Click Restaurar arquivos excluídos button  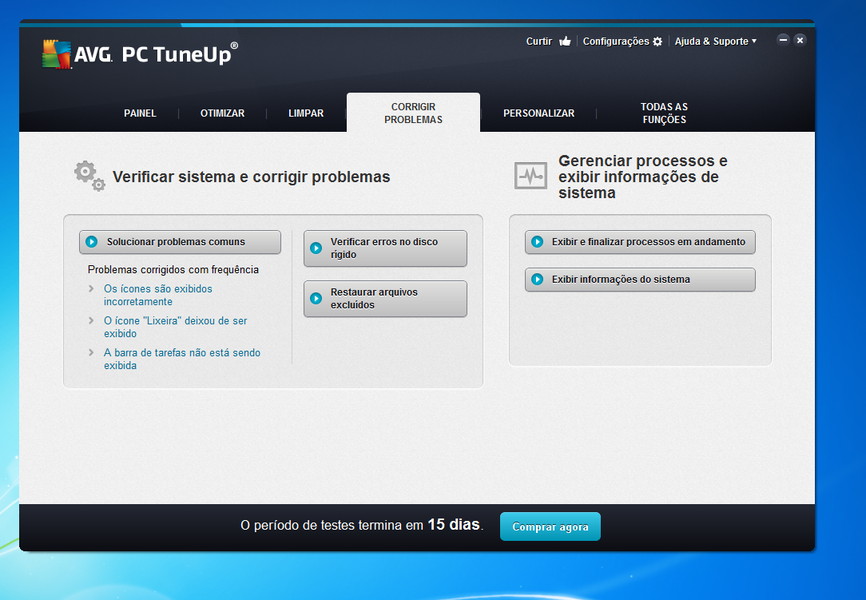[385, 298]
